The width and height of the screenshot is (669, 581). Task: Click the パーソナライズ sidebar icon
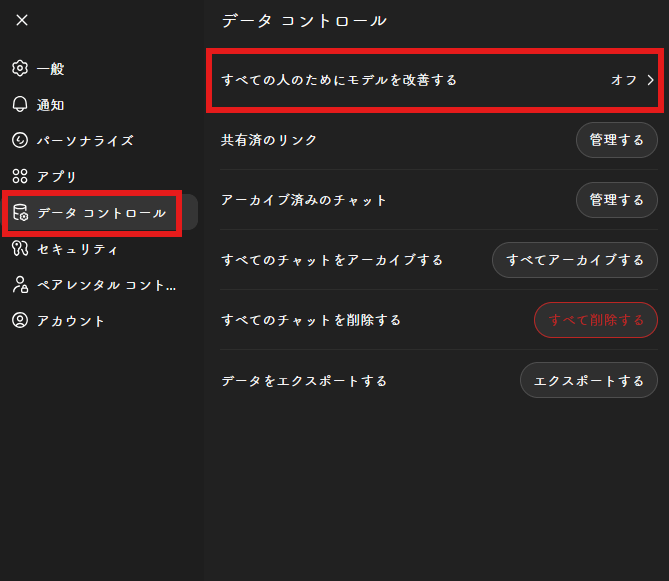(x=19, y=141)
